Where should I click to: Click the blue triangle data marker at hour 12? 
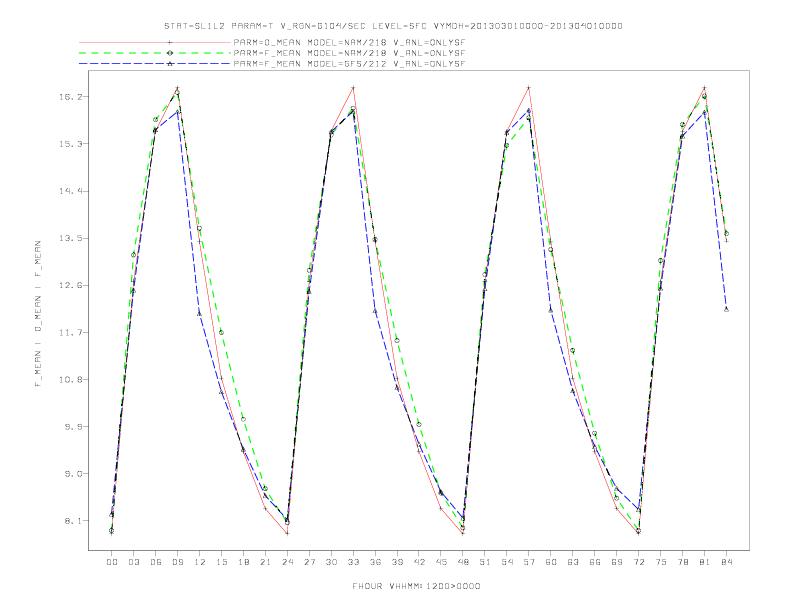(x=200, y=314)
